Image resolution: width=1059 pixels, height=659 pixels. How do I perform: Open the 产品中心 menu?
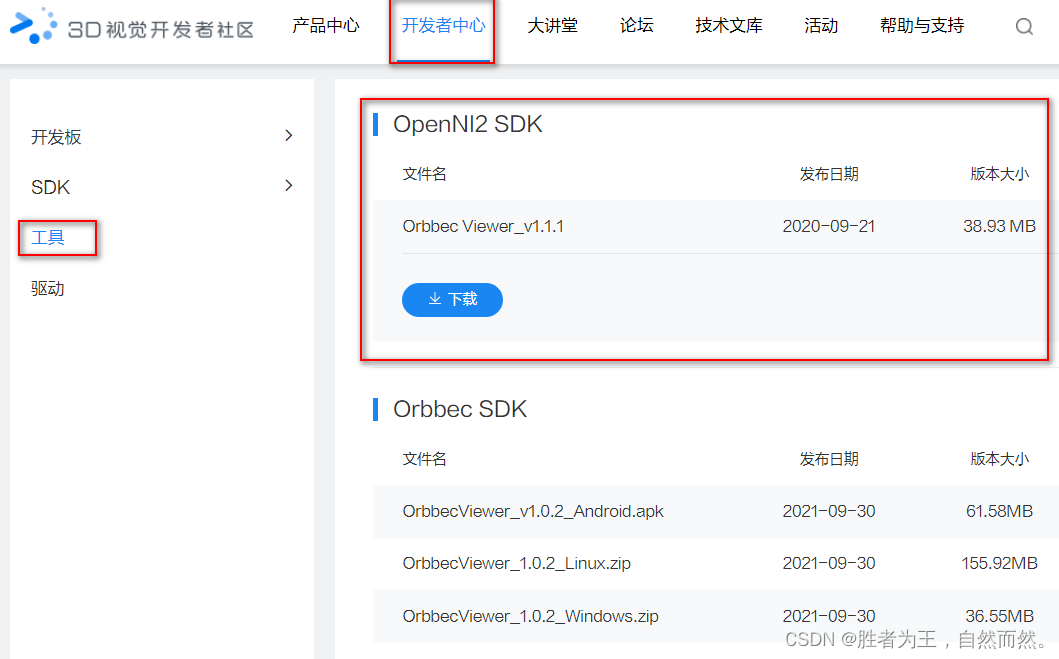point(326,26)
